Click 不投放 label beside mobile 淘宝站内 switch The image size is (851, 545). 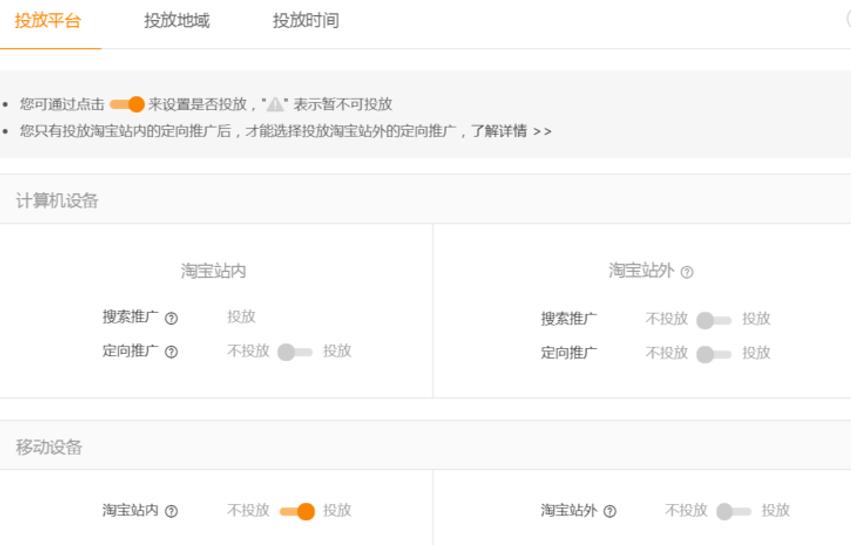[249, 510]
